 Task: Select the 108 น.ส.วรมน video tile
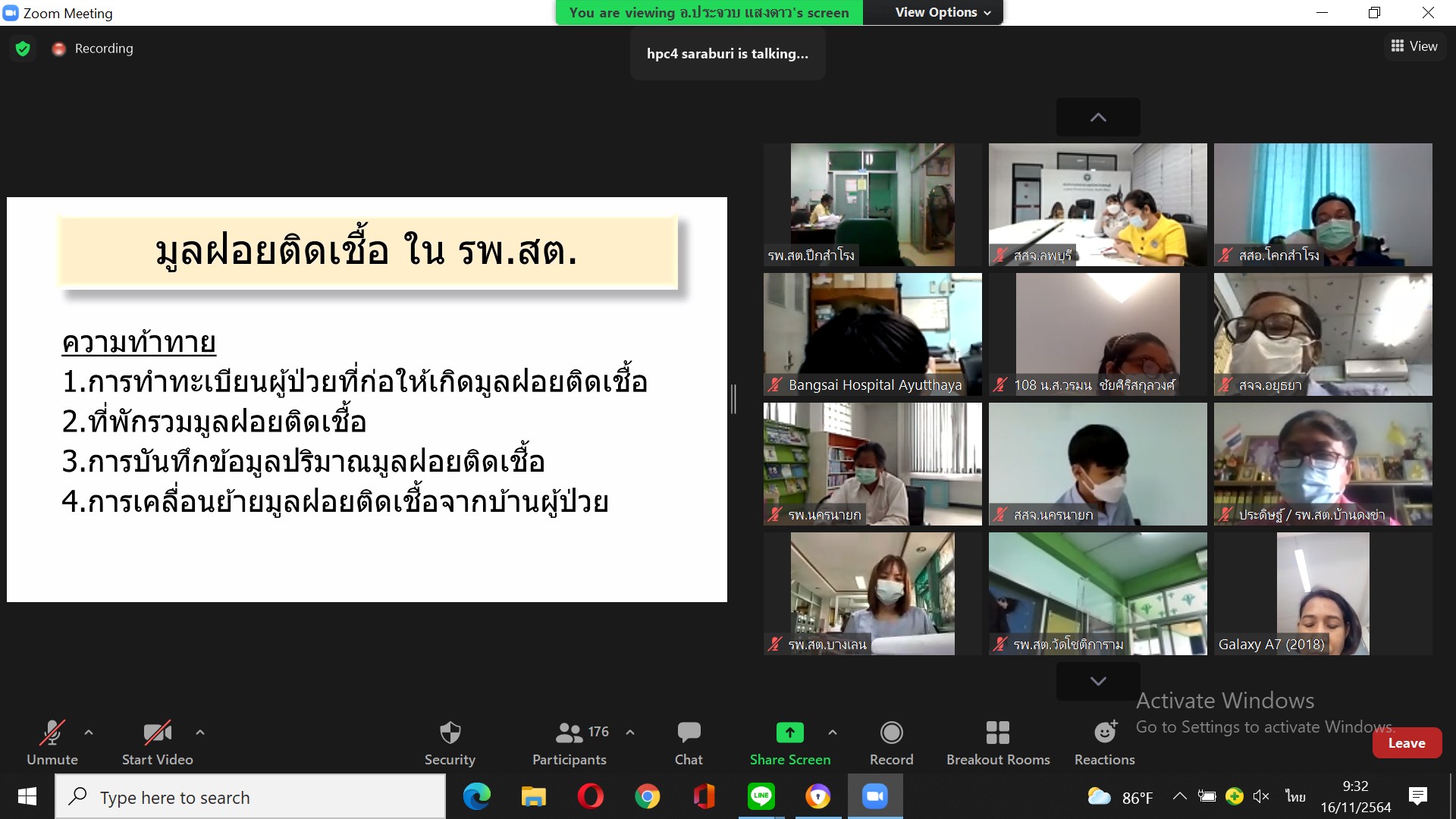1098,334
